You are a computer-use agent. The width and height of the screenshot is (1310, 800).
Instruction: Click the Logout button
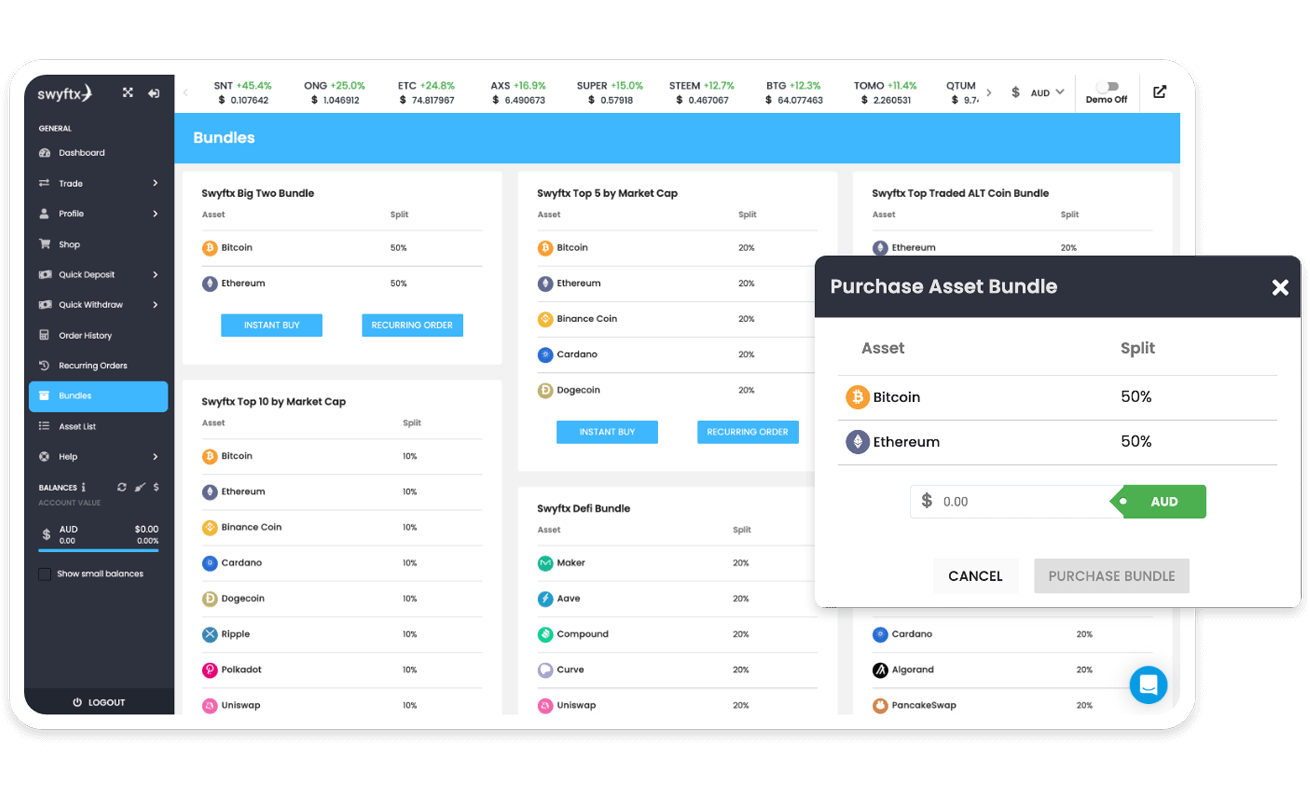[99, 702]
